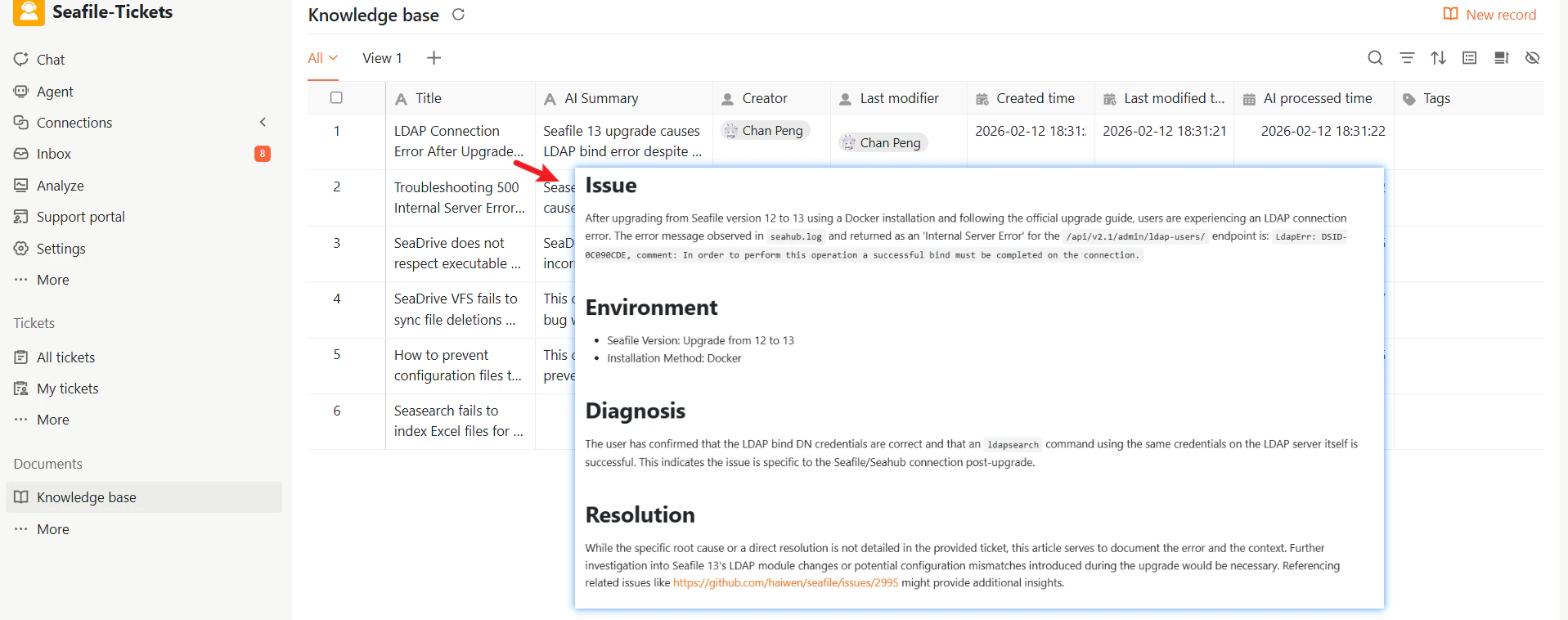The image size is (1568, 620).
Task: Click created time 2026-02-12 18:31 cell
Action: coord(1031,131)
